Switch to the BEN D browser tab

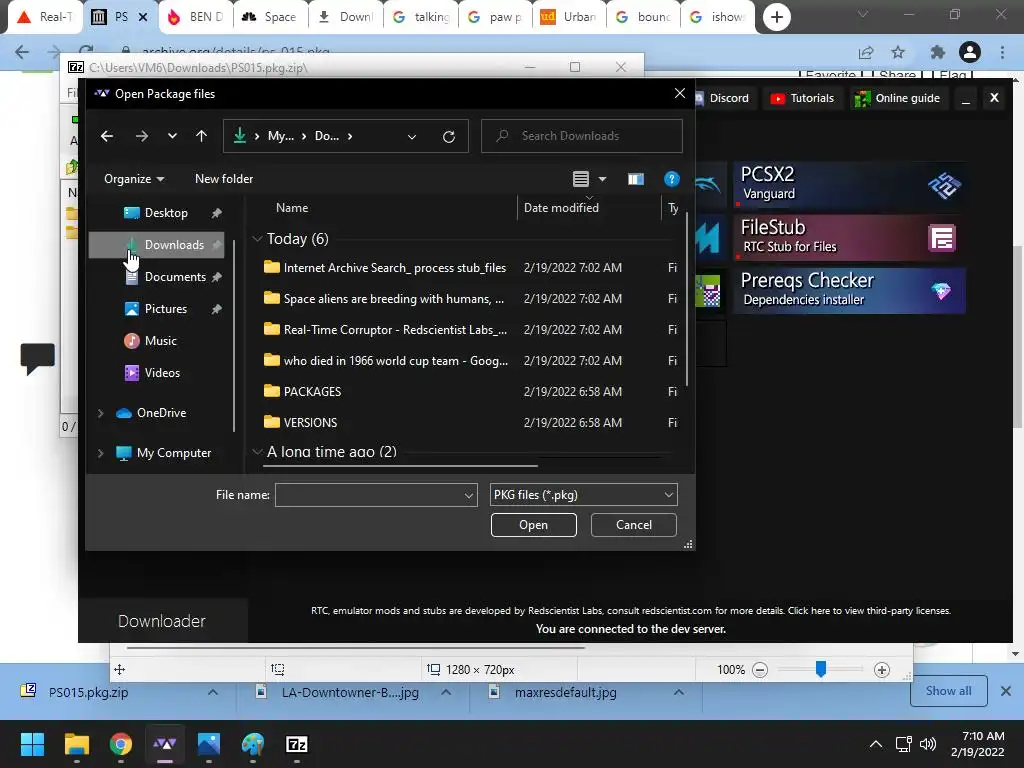[196, 17]
